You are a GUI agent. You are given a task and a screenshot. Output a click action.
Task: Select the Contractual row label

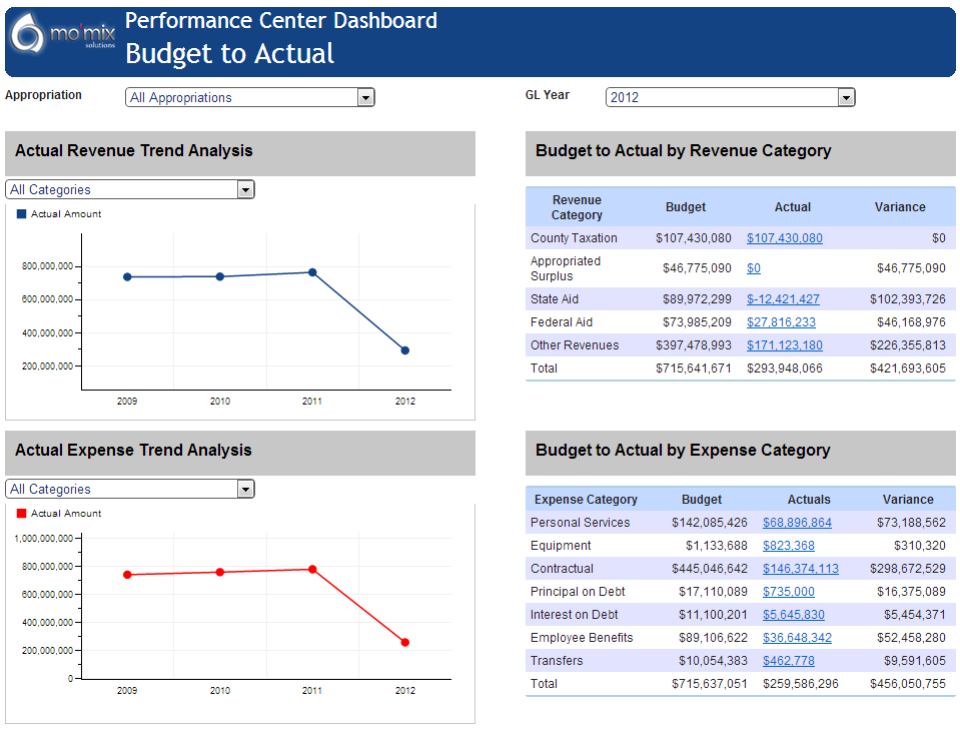(561, 569)
